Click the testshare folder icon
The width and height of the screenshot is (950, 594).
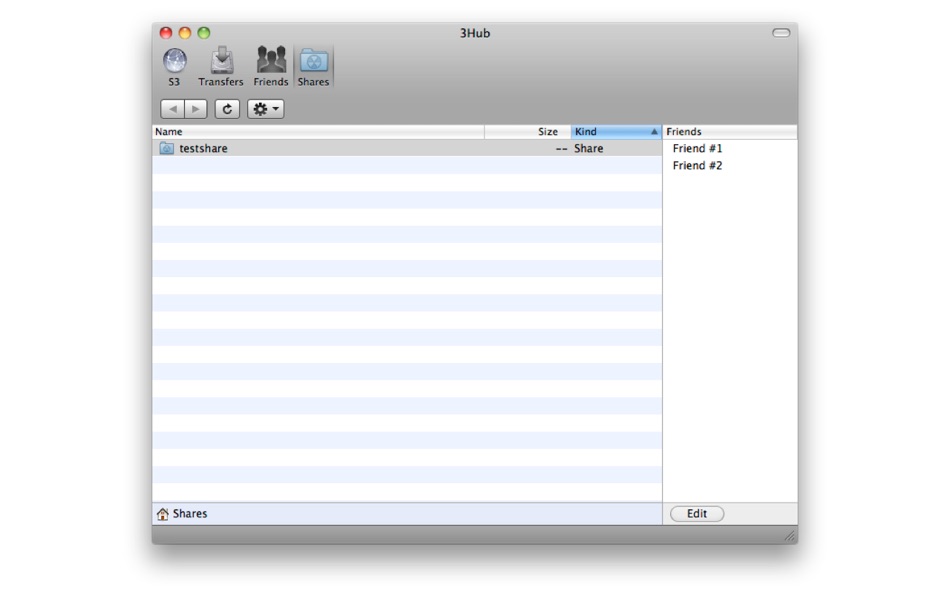(167, 148)
